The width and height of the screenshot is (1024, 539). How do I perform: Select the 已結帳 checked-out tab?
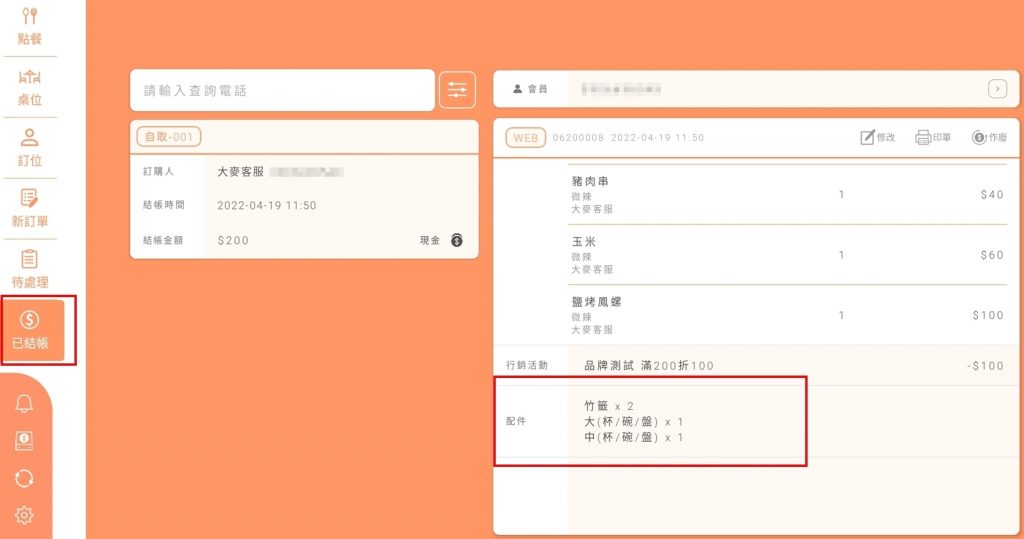click(30, 330)
